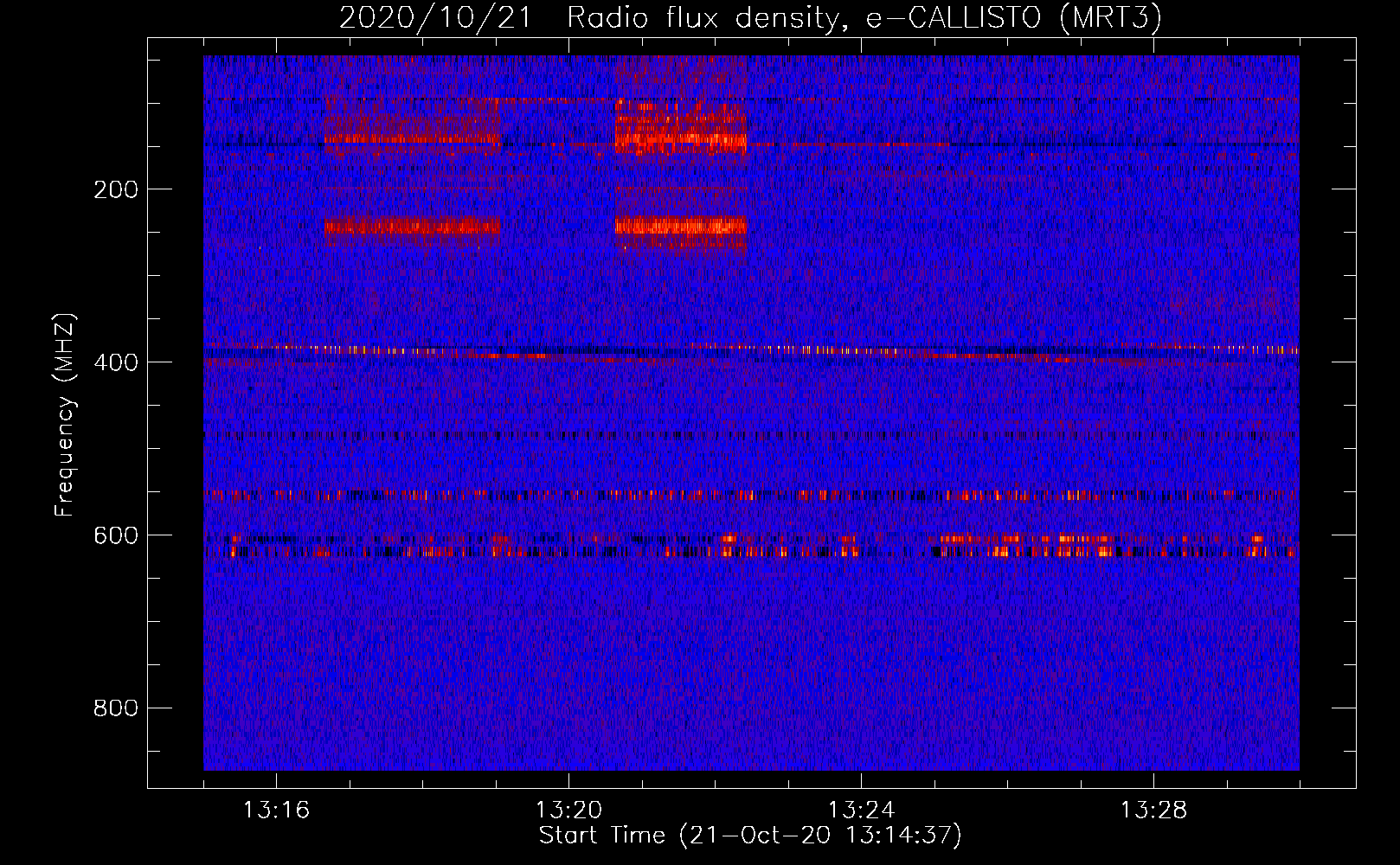Click the 13:28 time tick label
This screenshot has width=1400, height=865.
pos(1153,811)
